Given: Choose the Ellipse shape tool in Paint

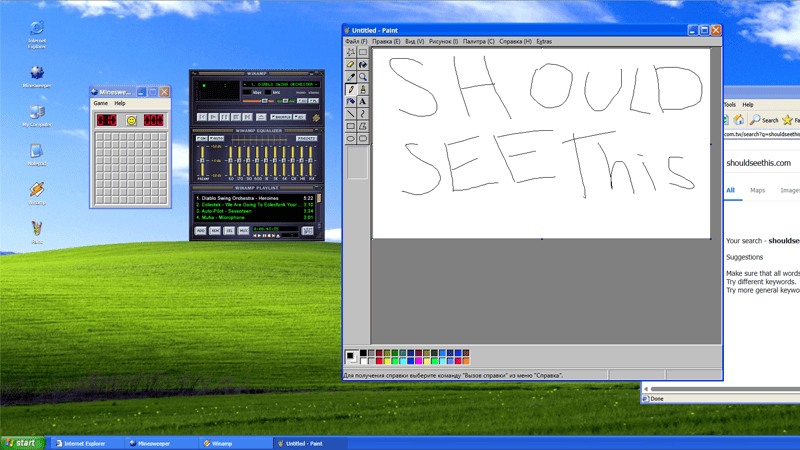Looking at the screenshot, I should coord(351,138).
